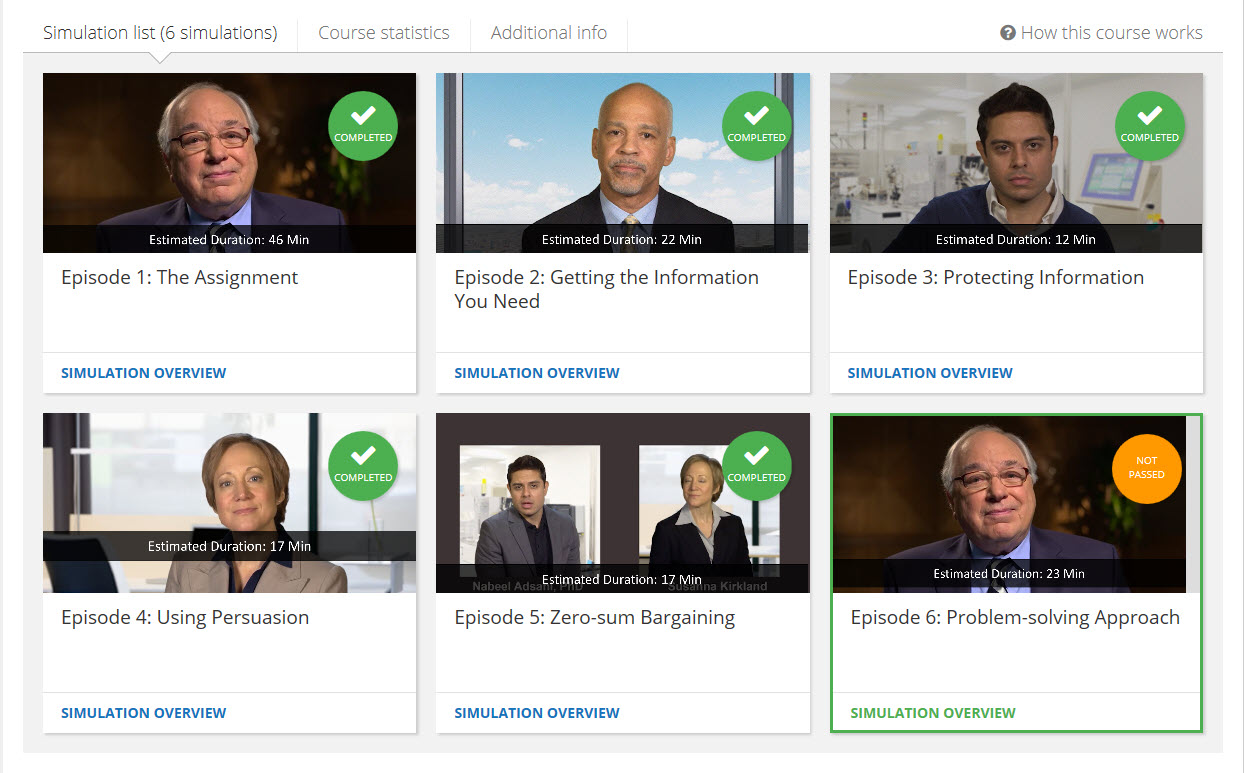Click the question mark help icon
The width and height of the screenshot is (1244, 773).
tap(1008, 33)
